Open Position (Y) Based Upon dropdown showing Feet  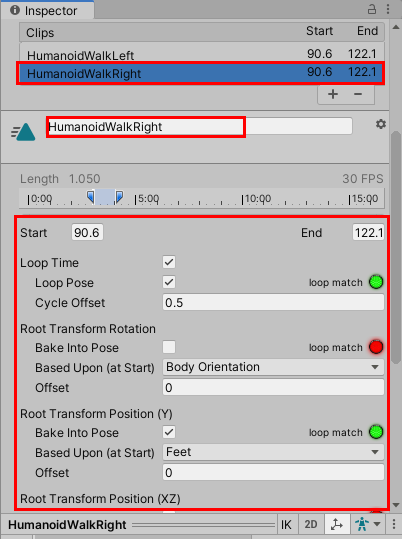[273, 452]
